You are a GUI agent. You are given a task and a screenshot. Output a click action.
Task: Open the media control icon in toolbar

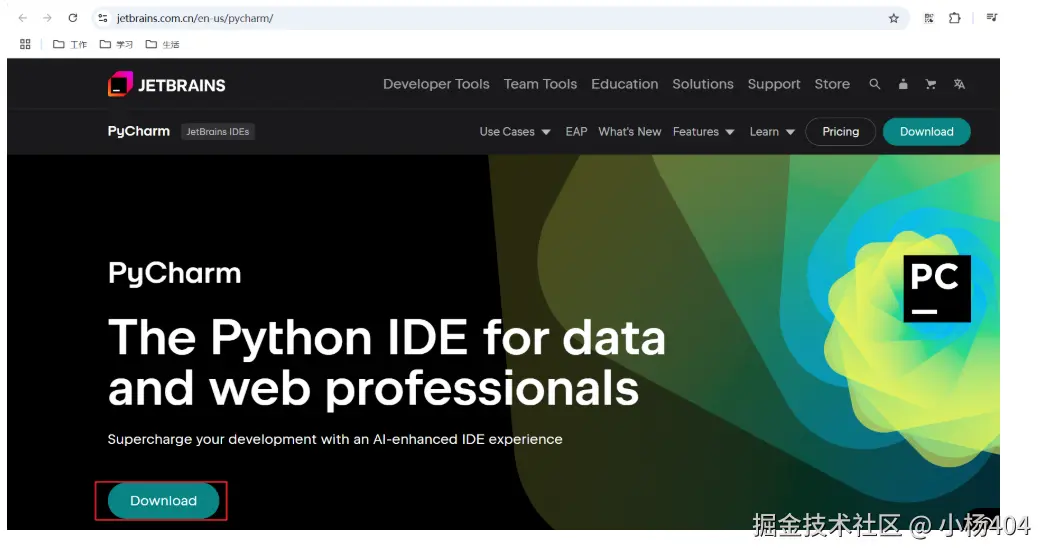pyautogui.click(x=992, y=18)
